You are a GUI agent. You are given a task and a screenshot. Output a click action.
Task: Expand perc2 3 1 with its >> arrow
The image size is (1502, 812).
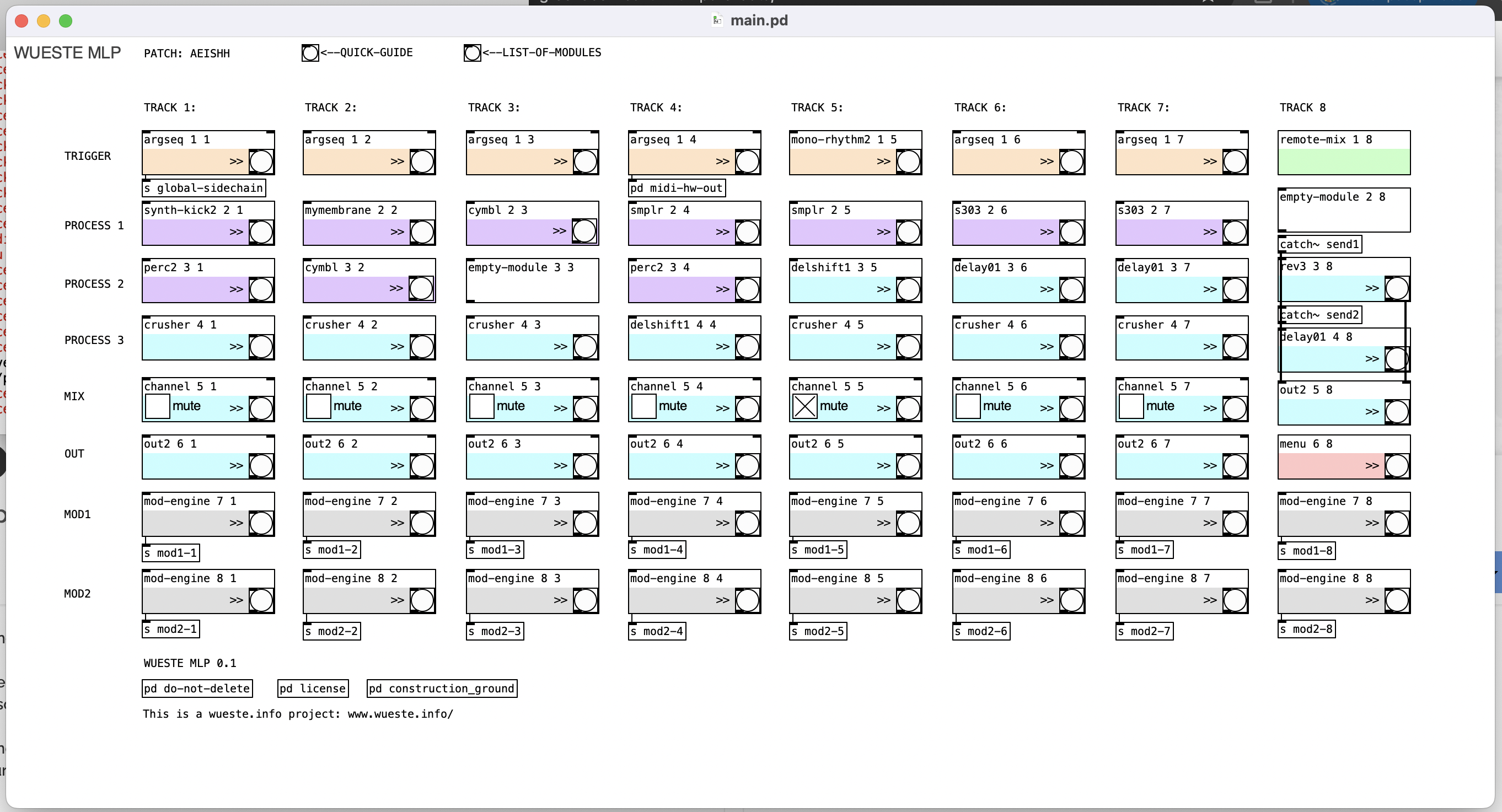(x=236, y=289)
